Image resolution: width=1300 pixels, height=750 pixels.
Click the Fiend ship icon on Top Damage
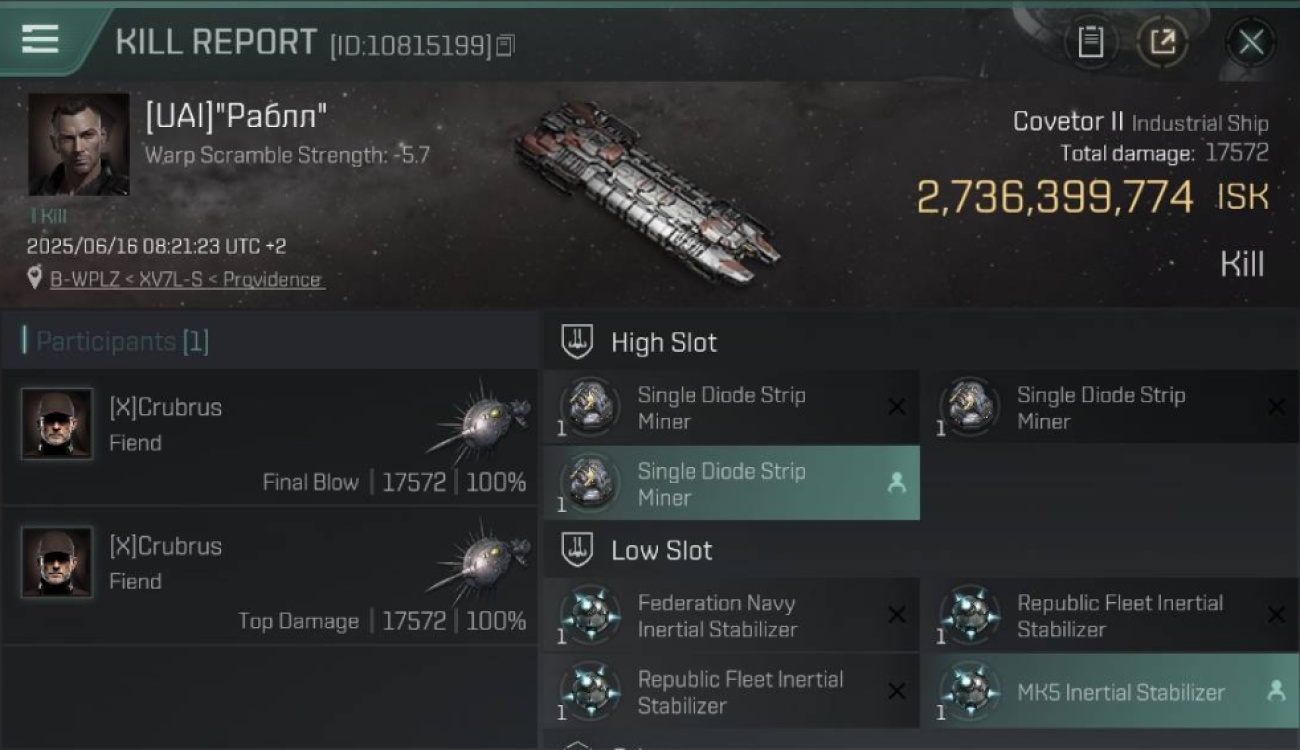[478, 559]
